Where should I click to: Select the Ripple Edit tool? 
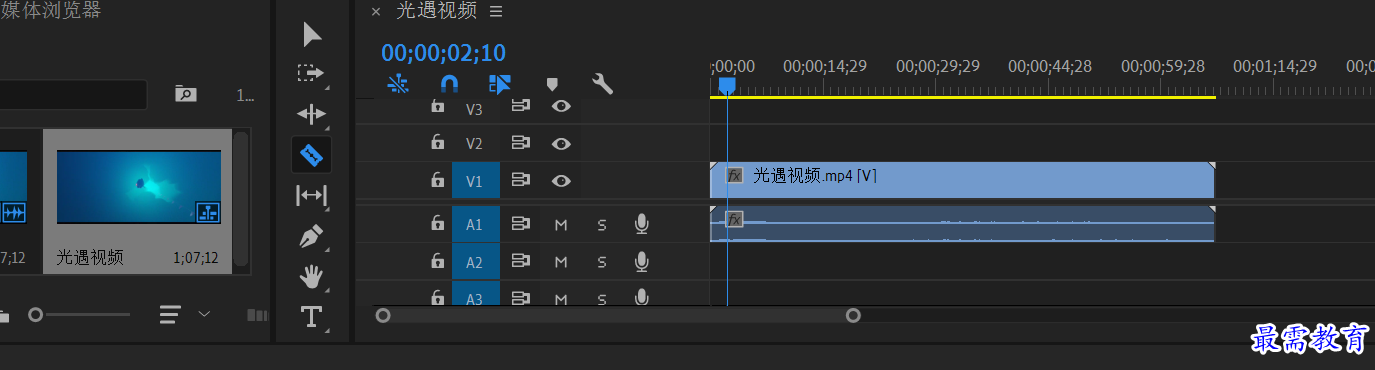312,114
